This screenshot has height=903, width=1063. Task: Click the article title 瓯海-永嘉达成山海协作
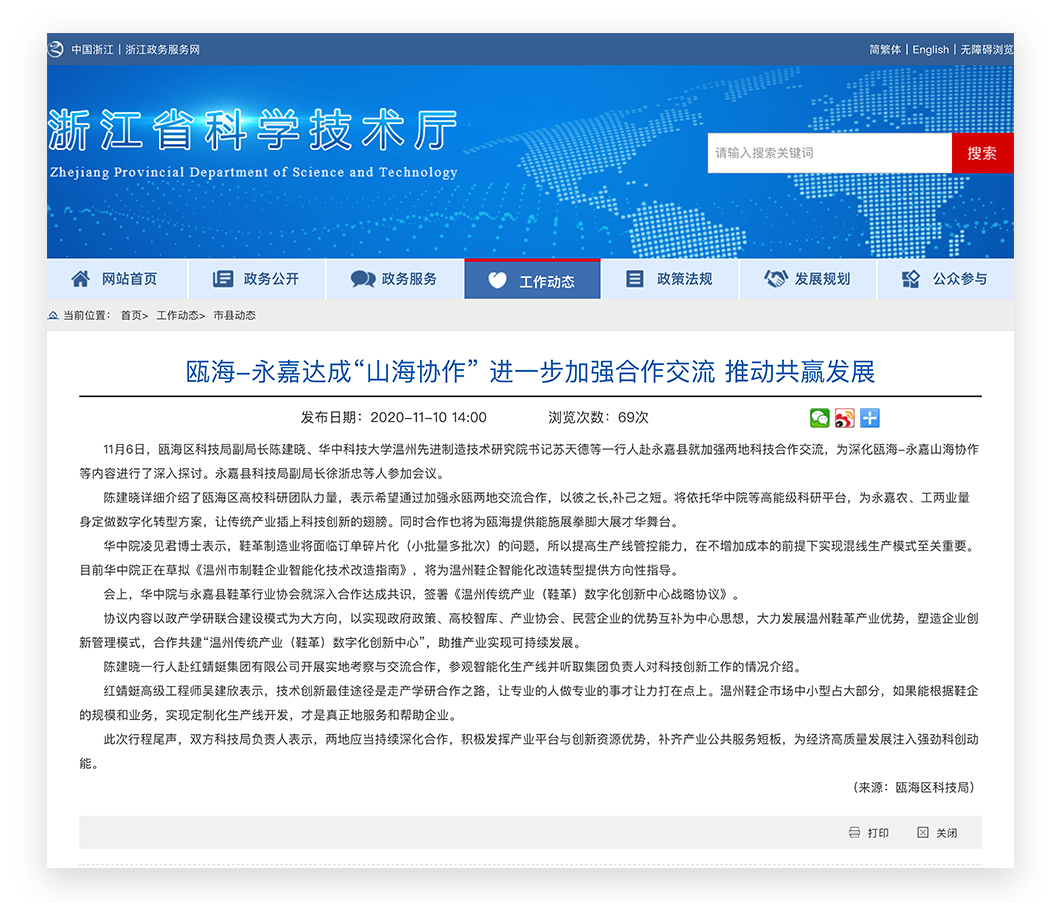531,372
